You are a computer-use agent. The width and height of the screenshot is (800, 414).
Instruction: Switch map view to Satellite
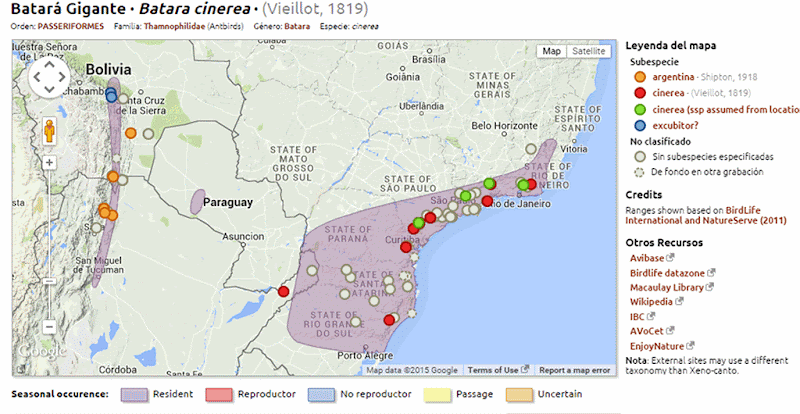588,51
